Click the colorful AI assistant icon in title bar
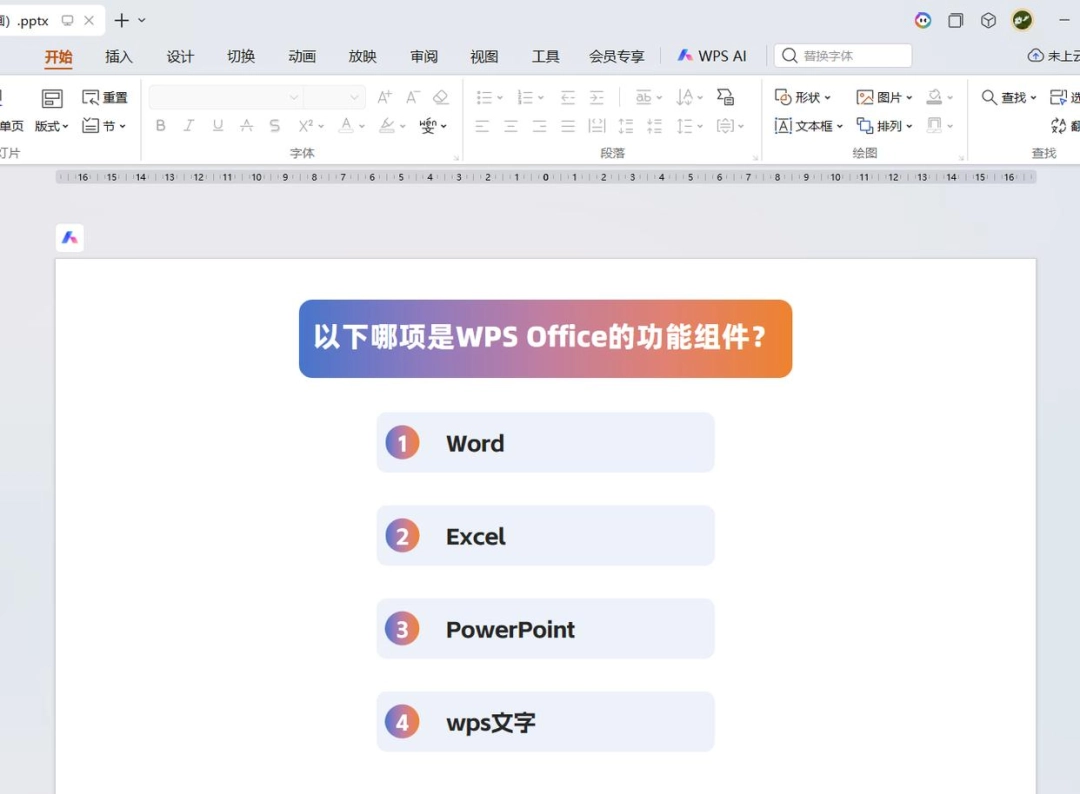1080x794 pixels. pos(922,21)
